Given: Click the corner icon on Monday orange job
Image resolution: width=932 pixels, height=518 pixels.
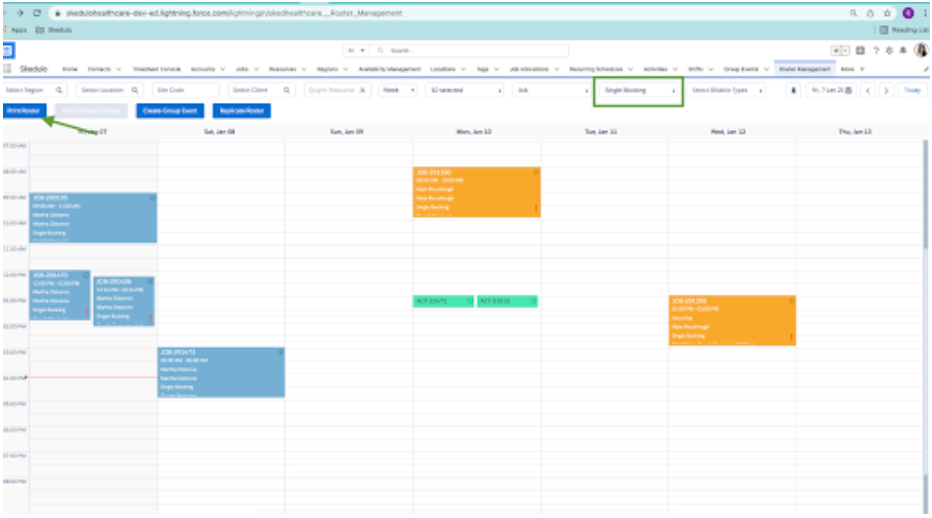Looking at the screenshot, I should click(x=536, y=172).
